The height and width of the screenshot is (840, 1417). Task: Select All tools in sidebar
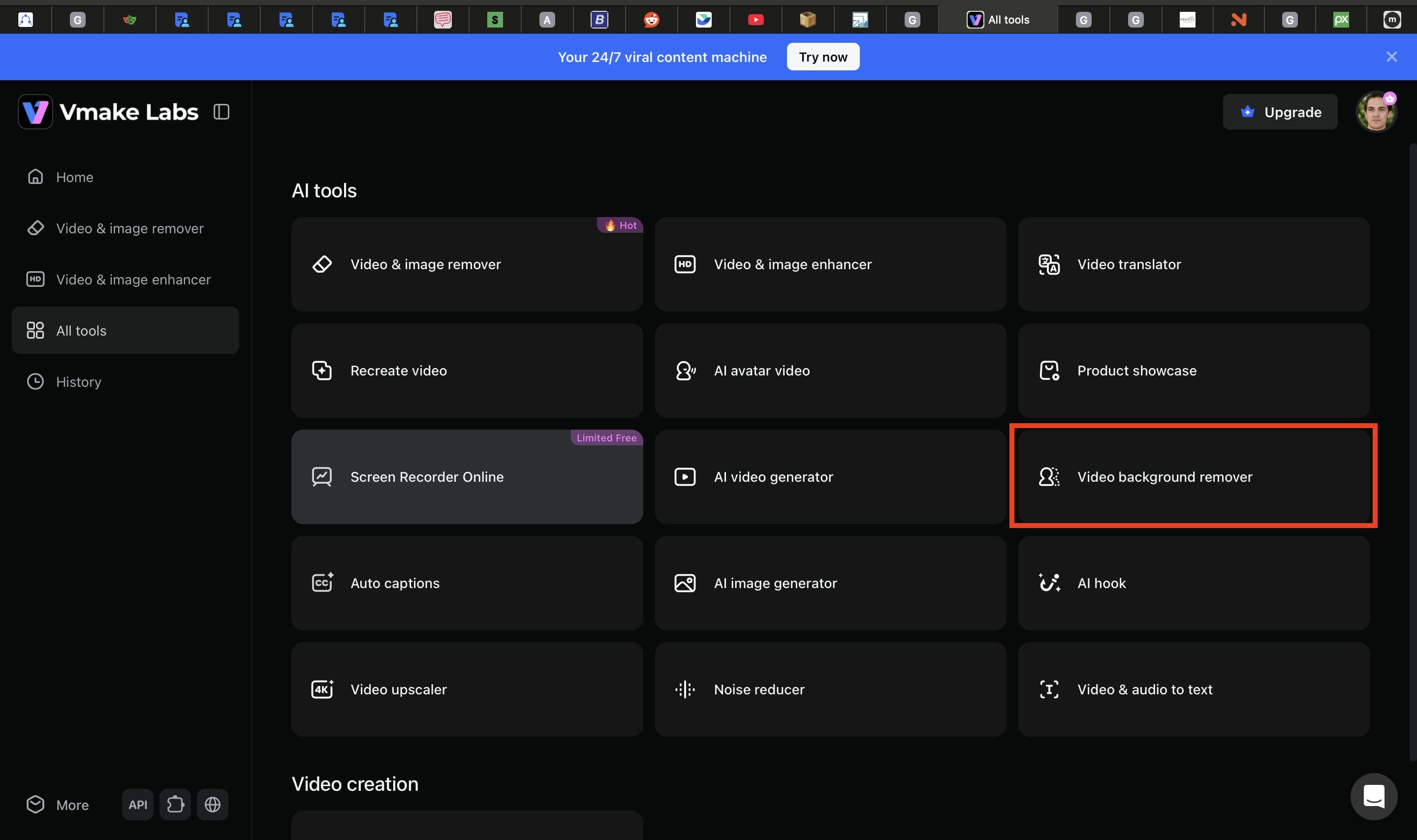click(x=125, y=331)
